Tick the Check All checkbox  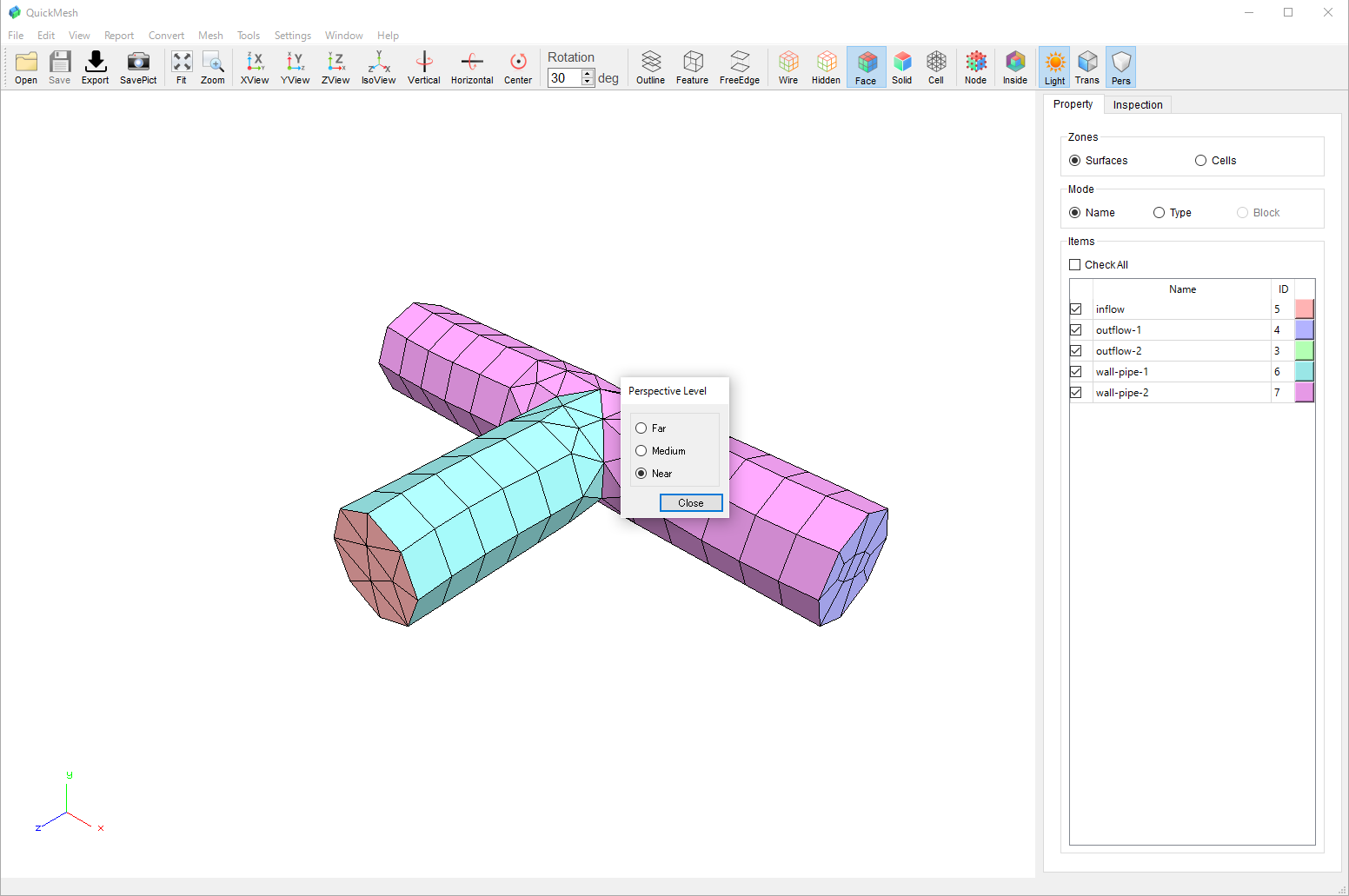click(x=1075, y=265)
